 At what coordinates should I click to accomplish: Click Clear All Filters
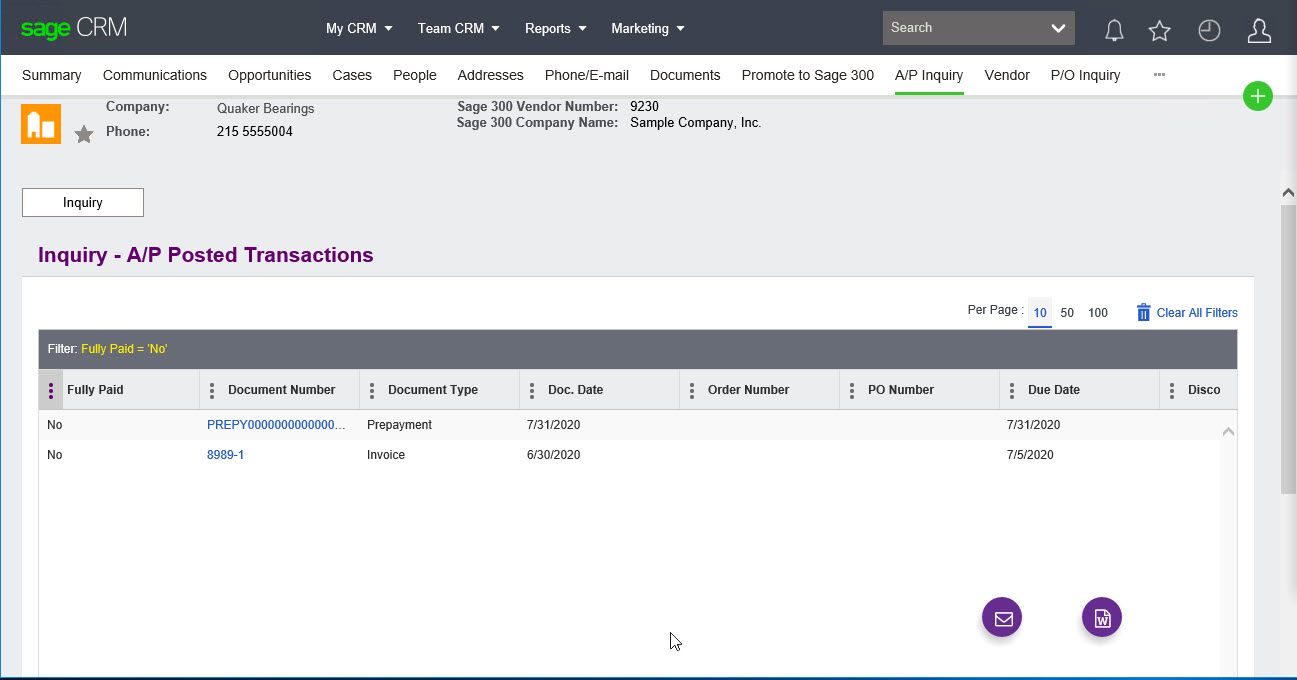click(x=1197, y=312)
